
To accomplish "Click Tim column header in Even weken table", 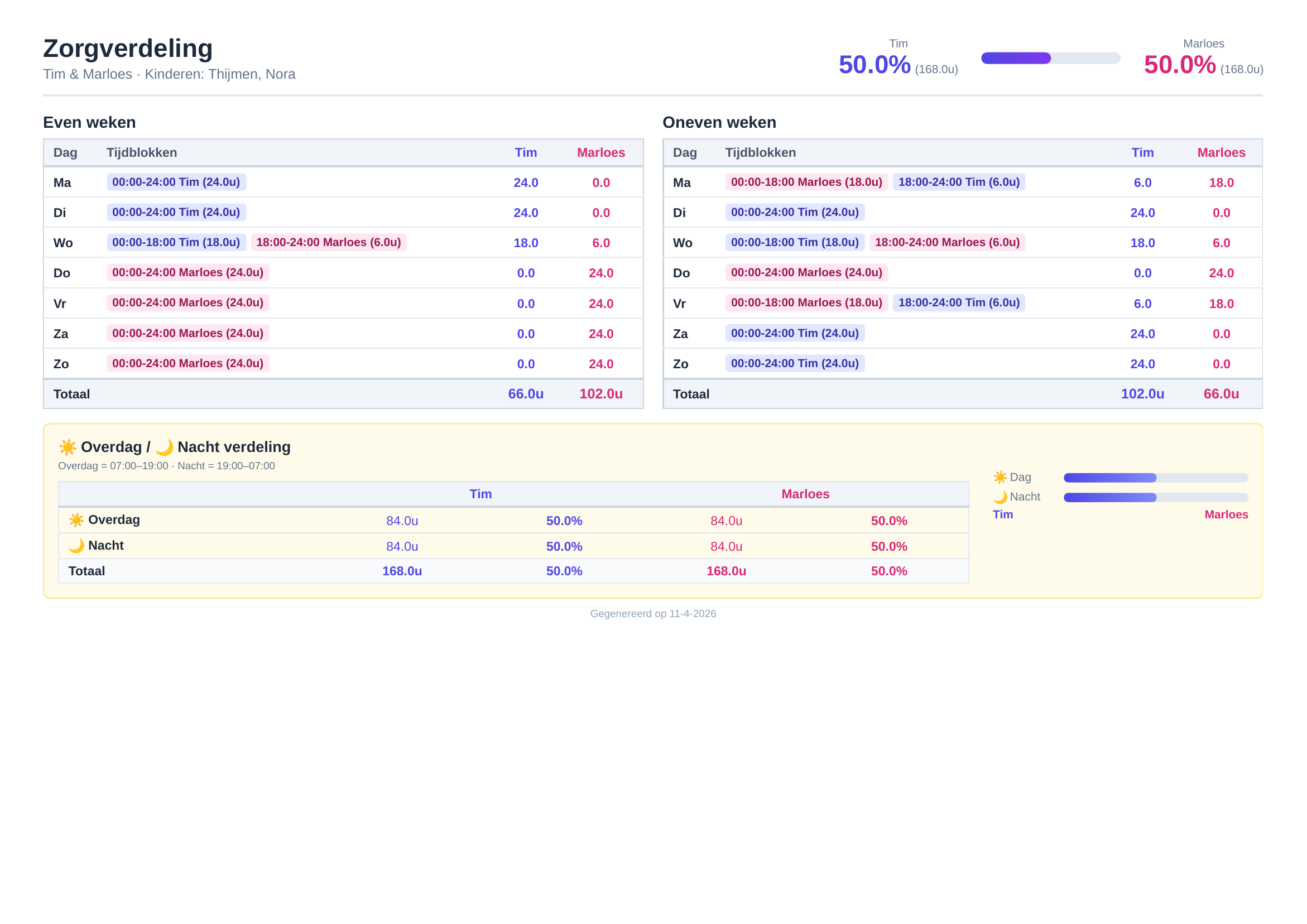I will (x=525, y=152).
